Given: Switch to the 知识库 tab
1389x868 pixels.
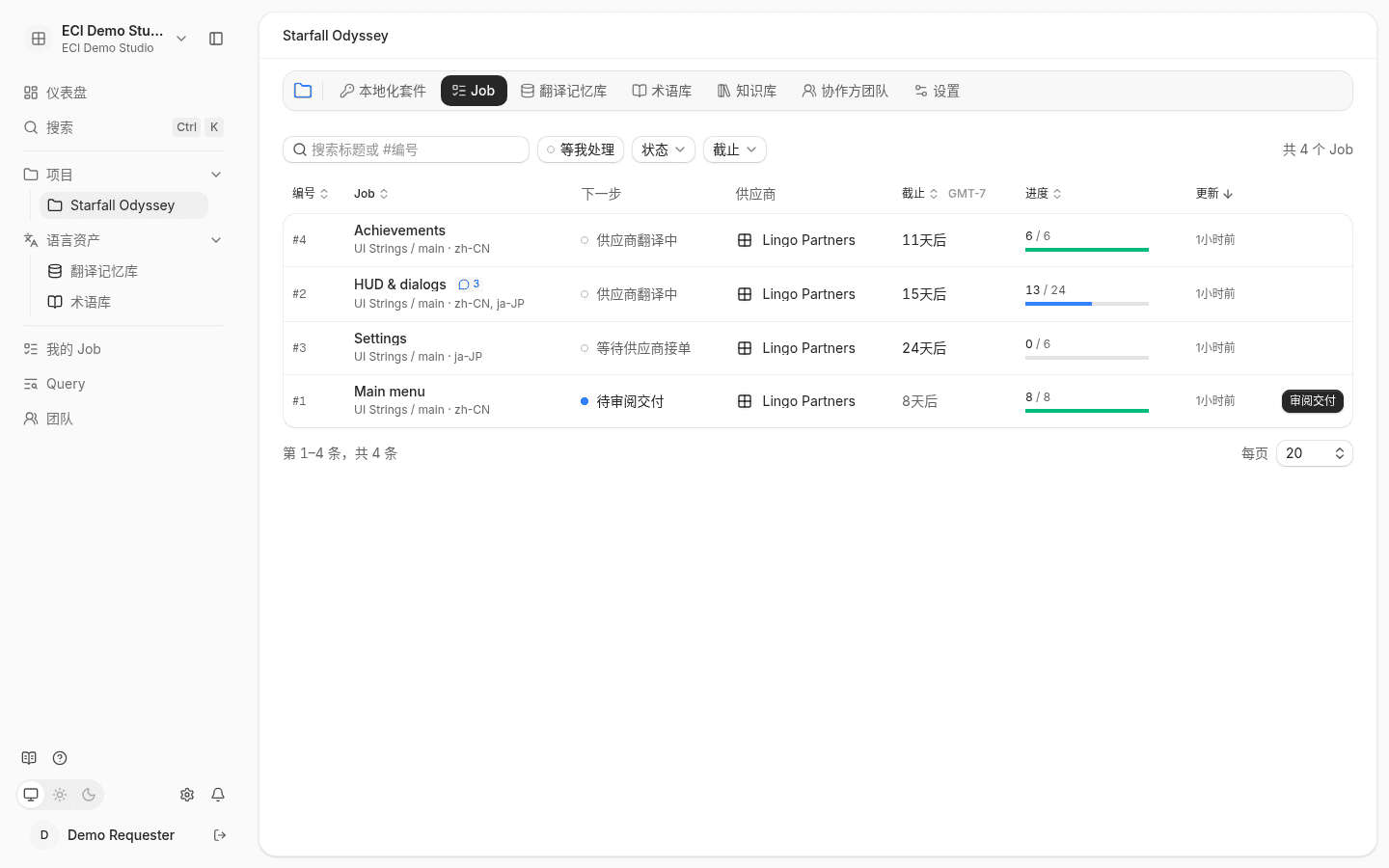Looking at the screenshot, I should tap(747, 91).
